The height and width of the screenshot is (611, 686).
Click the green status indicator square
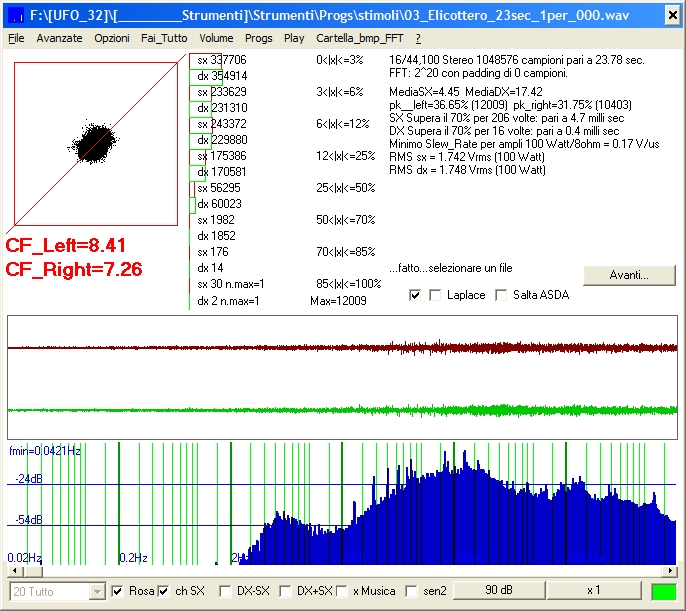(x=664, y=592)
